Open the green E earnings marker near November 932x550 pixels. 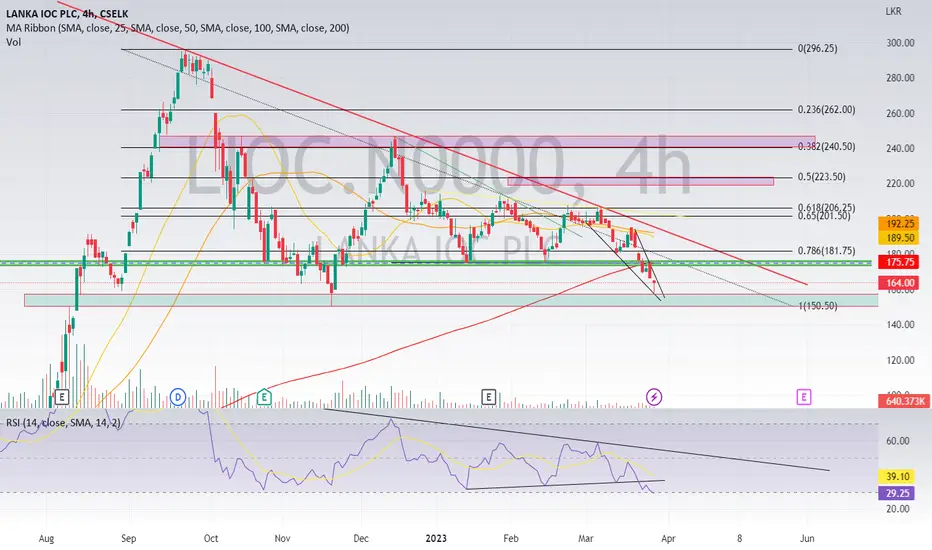(x=264, y=397)
